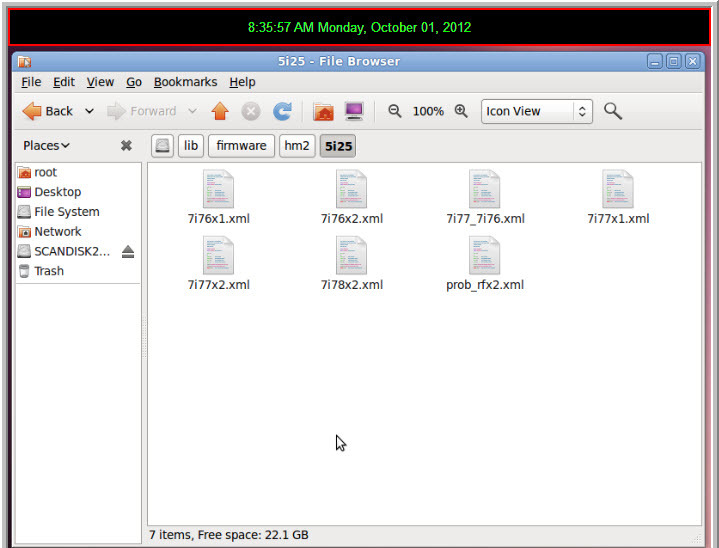This screenshot has height=548, width=719.
Task: Select the 7i76x1.xml file icon
Action: (218, 189)
